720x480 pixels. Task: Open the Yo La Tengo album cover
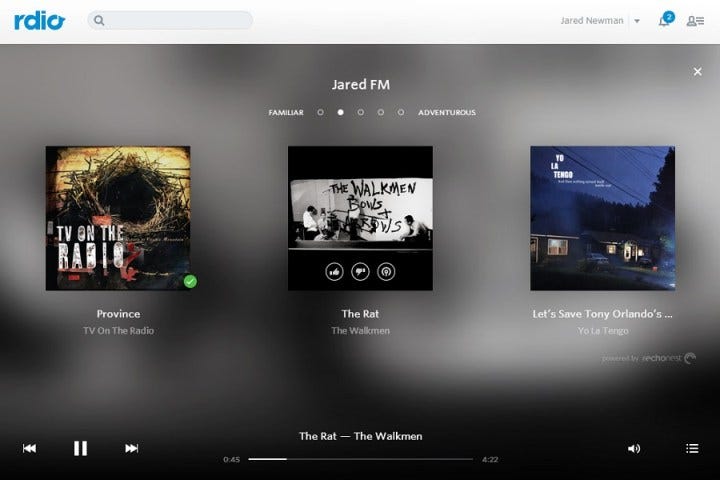pos(602,218)
